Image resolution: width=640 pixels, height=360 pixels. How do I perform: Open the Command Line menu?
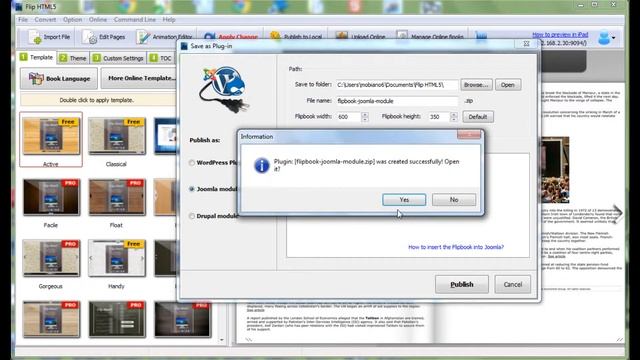pos(135,20)
